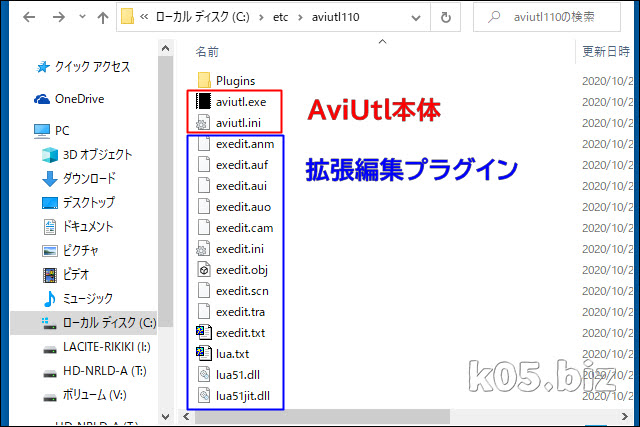
Task: Click the ドキュメント page icon
Action: [x=50, y=227]
